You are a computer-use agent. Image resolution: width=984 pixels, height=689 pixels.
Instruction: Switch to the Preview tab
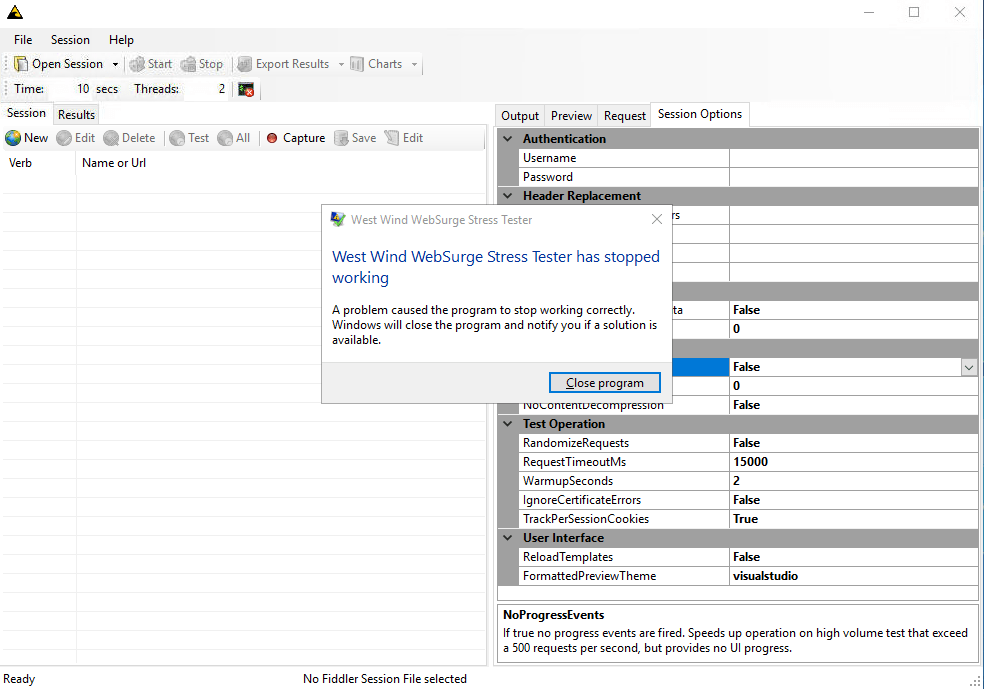point(571,115)
